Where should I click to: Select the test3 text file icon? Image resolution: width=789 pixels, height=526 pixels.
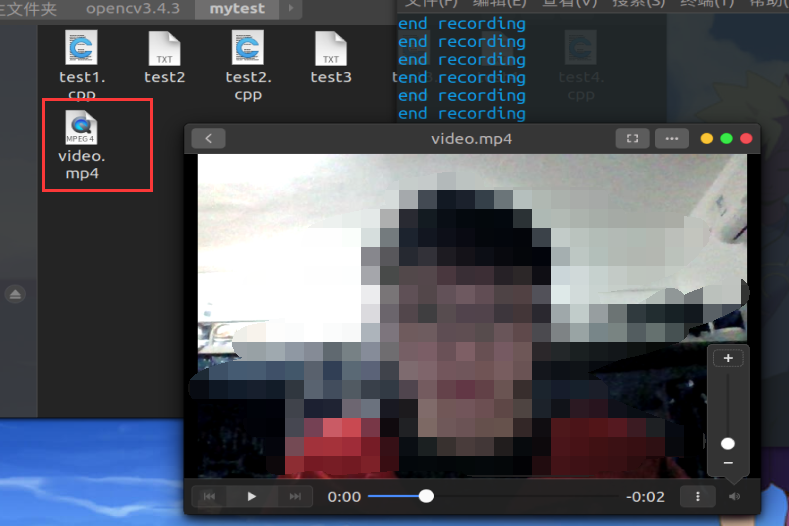click(331, 48)
